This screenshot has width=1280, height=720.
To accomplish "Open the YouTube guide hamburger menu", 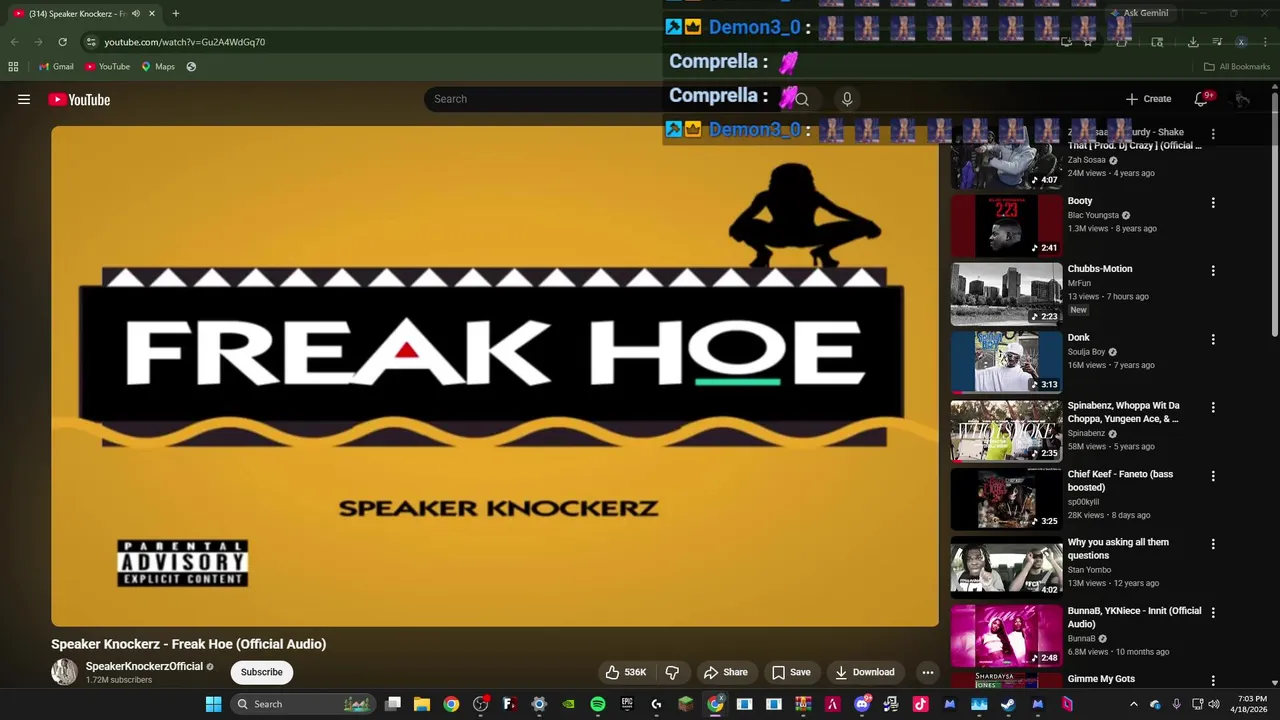I will (24, 99).
